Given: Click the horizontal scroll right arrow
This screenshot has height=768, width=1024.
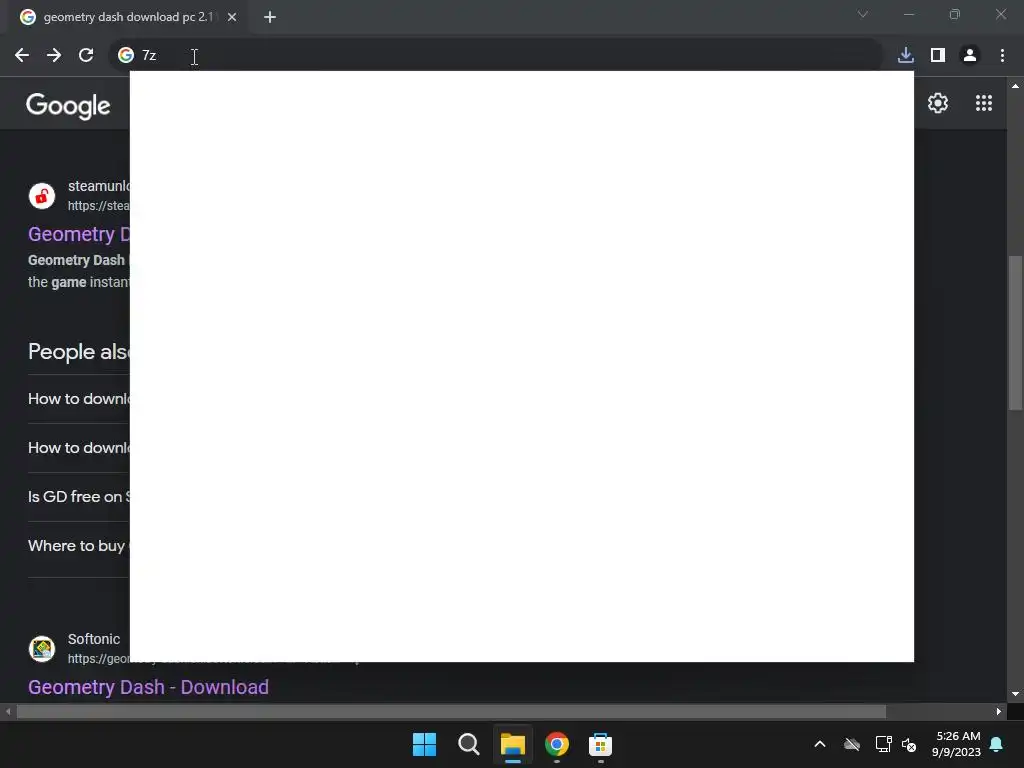Looking at the screenshot, I should 999,711.
